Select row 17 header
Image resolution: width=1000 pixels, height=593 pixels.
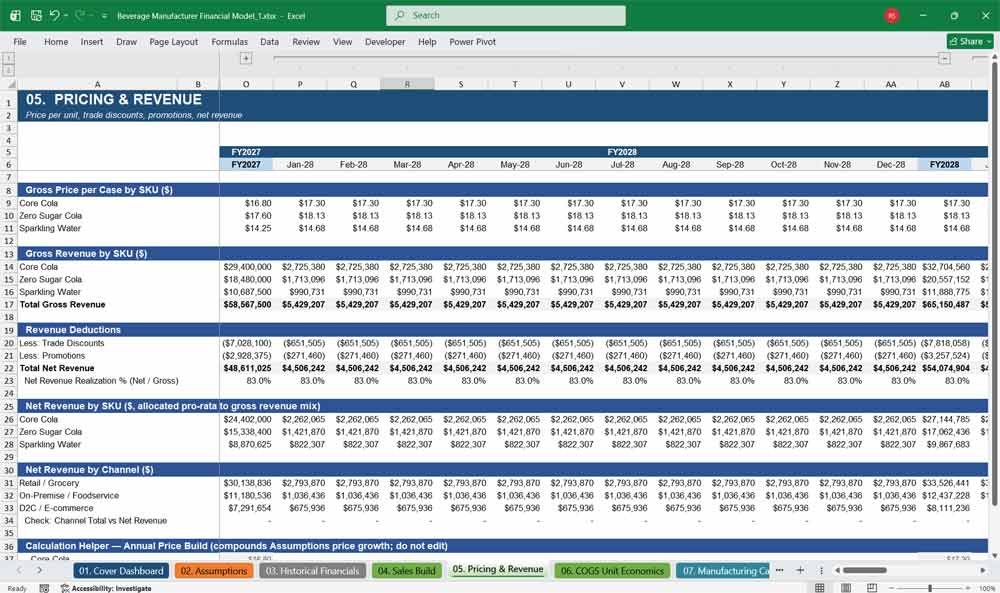[9, 305]
